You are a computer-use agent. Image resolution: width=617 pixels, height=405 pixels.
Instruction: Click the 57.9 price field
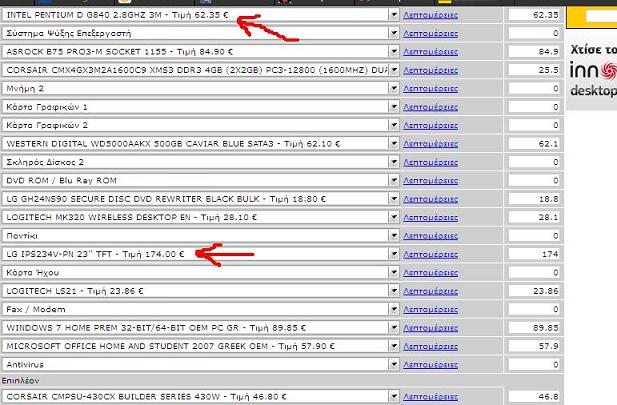click(x=534, y=346)
